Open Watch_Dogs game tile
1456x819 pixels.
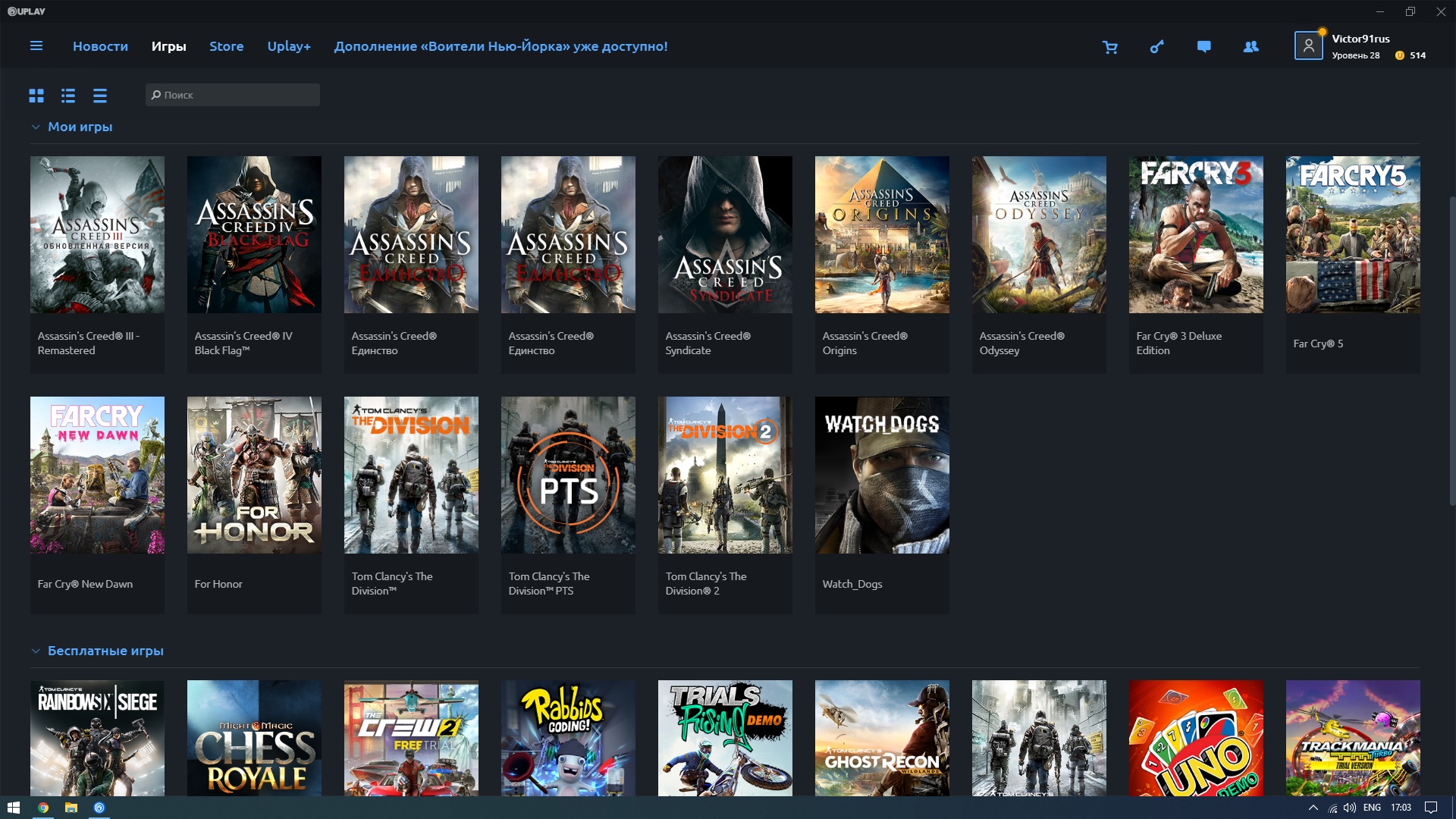pos(882,475)
